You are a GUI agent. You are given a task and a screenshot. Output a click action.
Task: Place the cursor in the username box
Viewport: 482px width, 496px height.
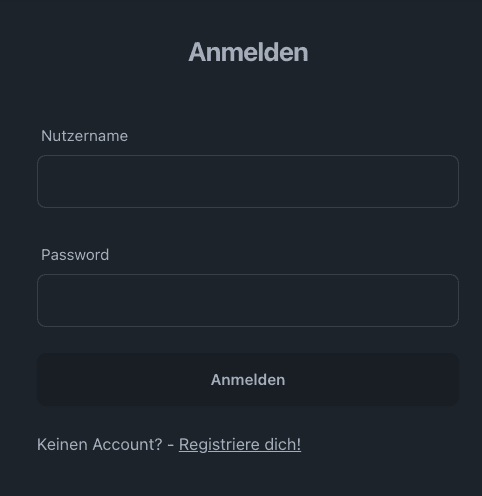[248, 181]
